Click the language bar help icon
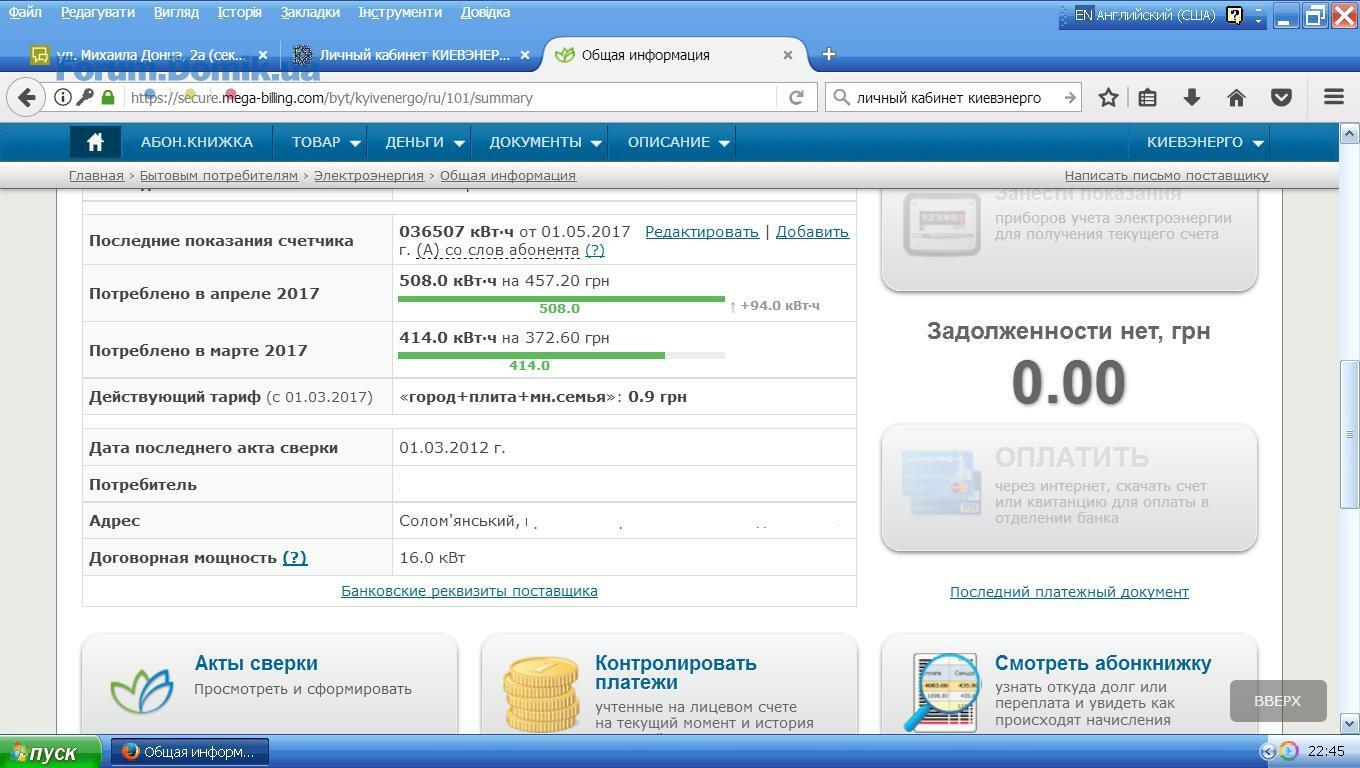The image size is (1360, 768). pyautogui.click(x=1234, y=15)
